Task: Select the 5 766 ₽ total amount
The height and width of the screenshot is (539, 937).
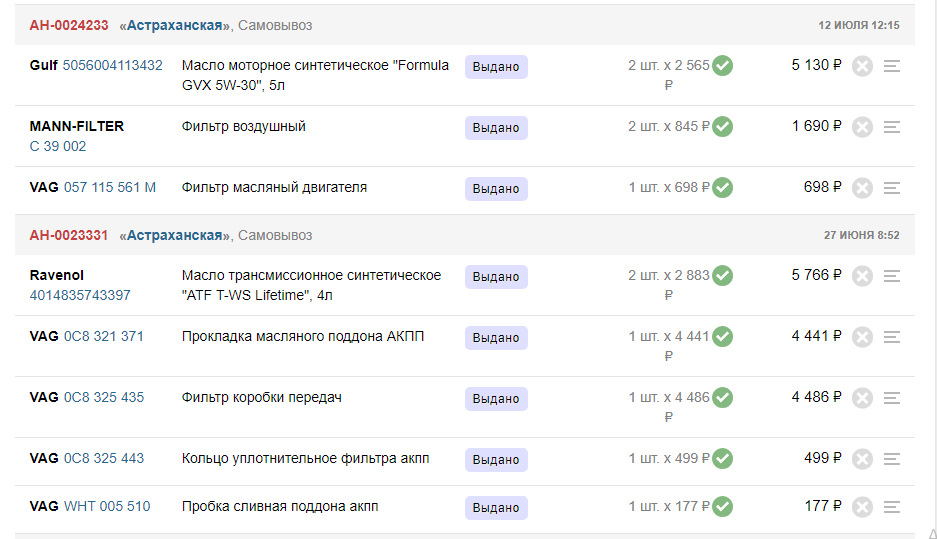Action: pos(816,274)
